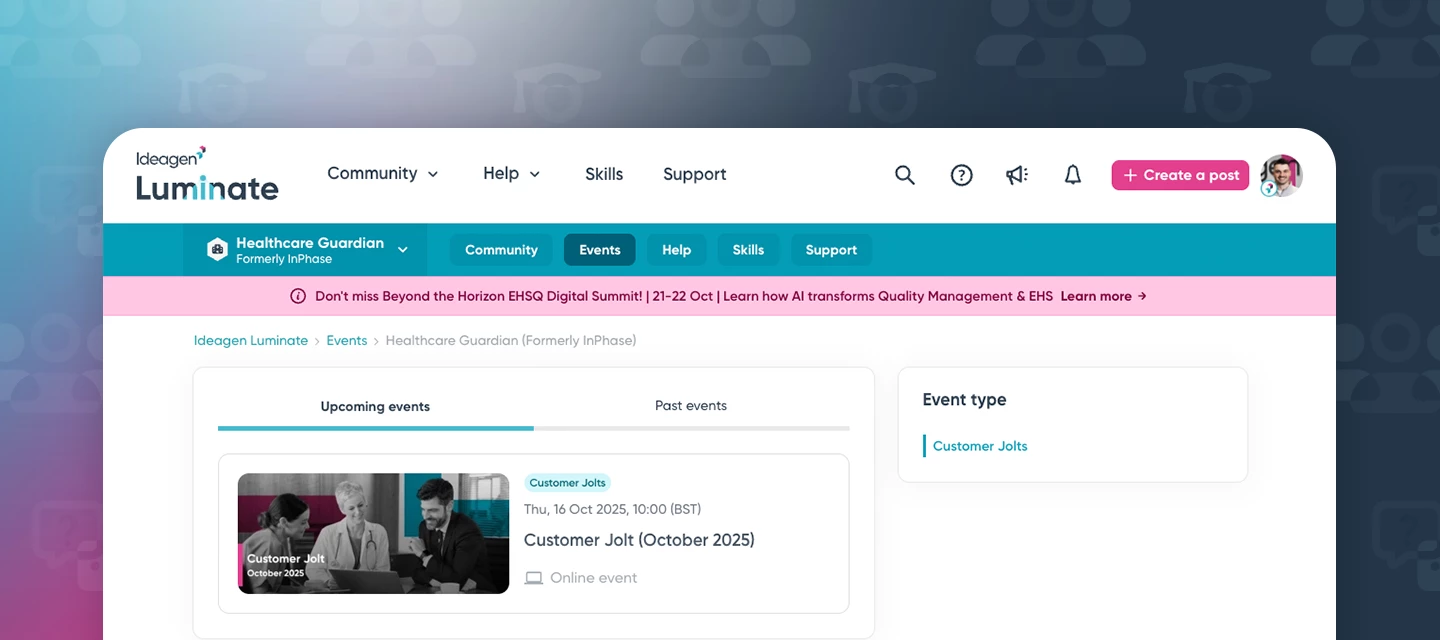Viewport: 1440px width, 640px height.
Task: Click the info icon in the summit banner
Action: 298,295
